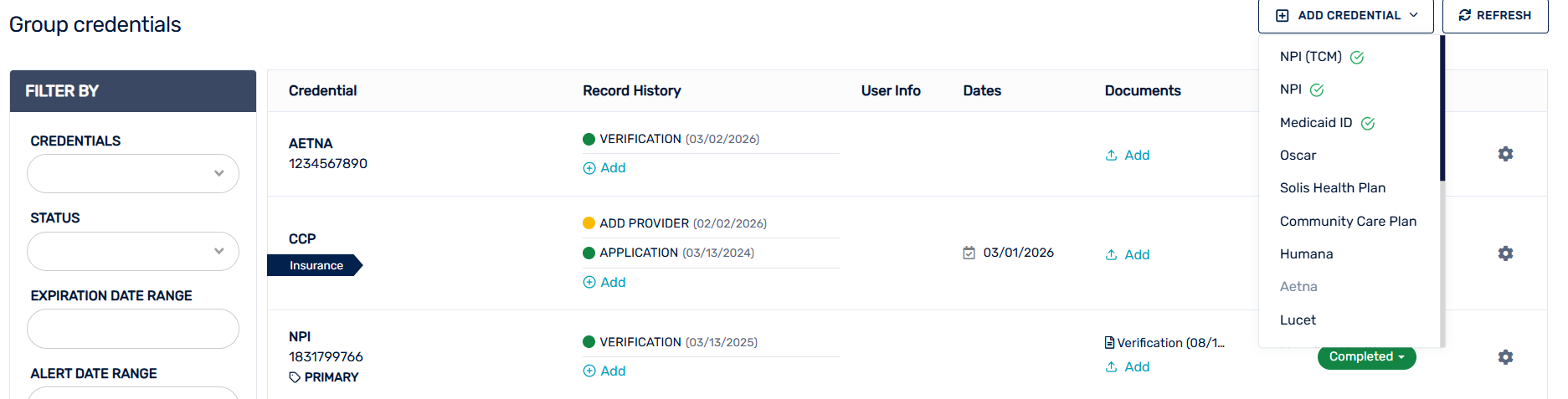Screen dimensions: 1568x399
Task: Open gear settings for AETNA credential
Action: pos(1504,154)
